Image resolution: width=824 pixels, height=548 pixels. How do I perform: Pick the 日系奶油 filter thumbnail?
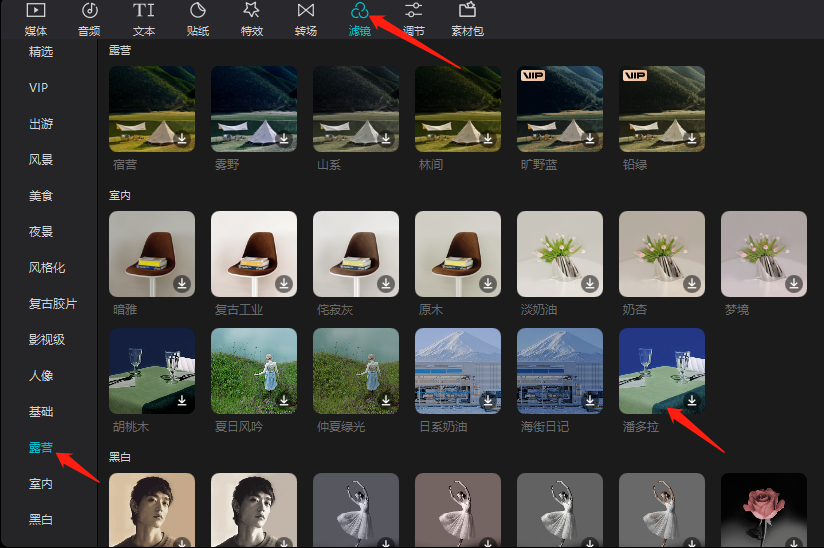[458, 371]
